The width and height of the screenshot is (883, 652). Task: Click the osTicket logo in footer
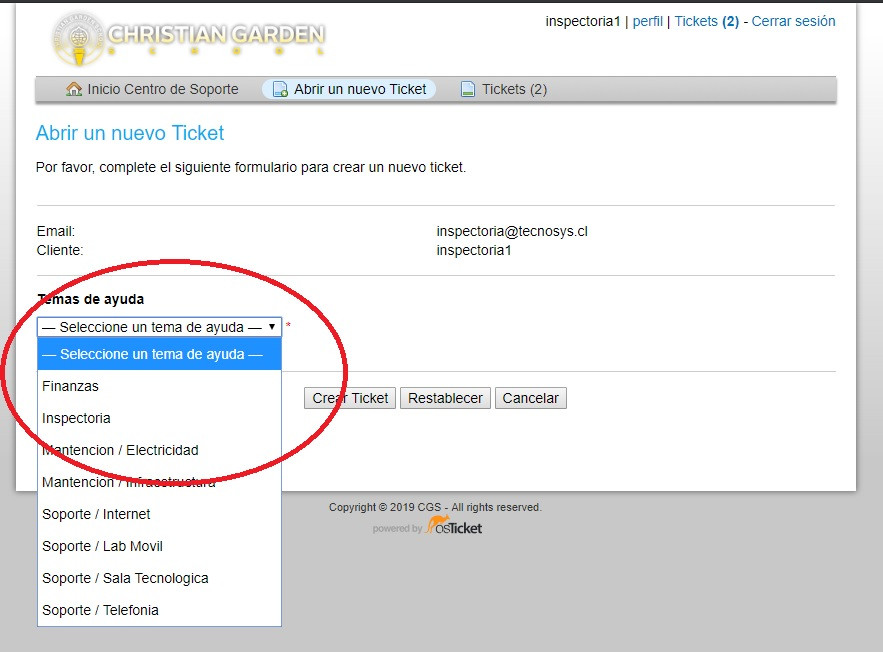point(453,526)
